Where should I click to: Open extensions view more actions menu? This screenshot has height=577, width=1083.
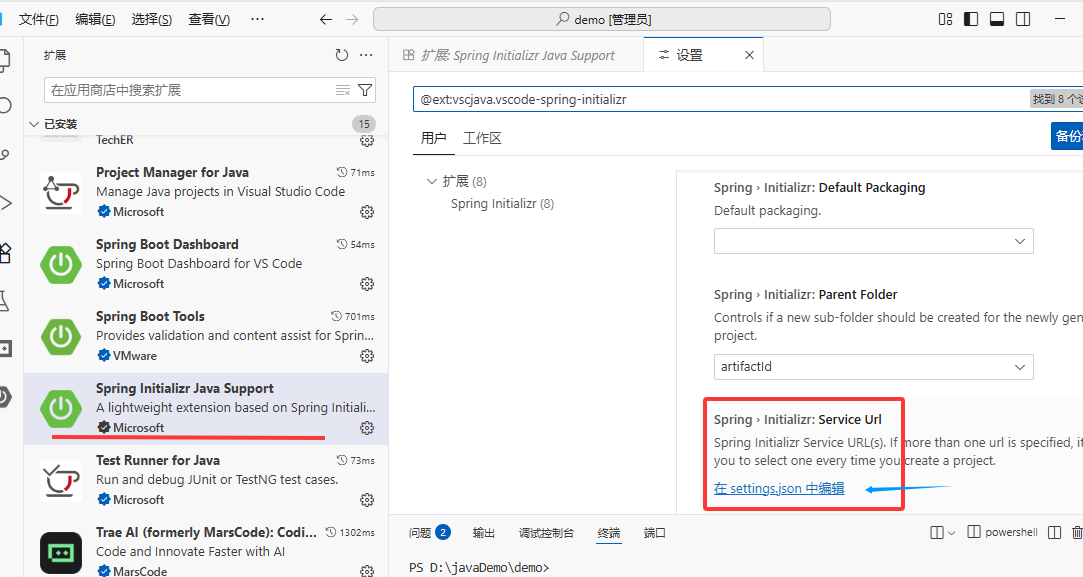(x=367, y=55)
